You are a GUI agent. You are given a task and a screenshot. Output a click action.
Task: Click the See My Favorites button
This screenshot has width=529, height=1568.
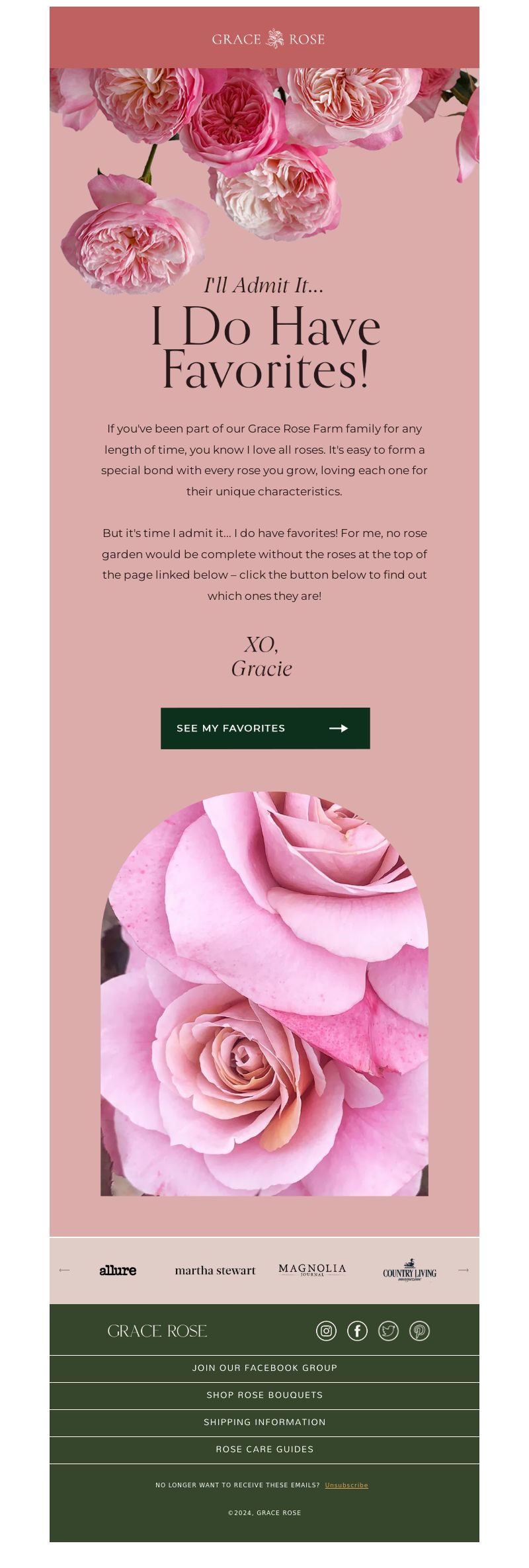tap(265, 728)
